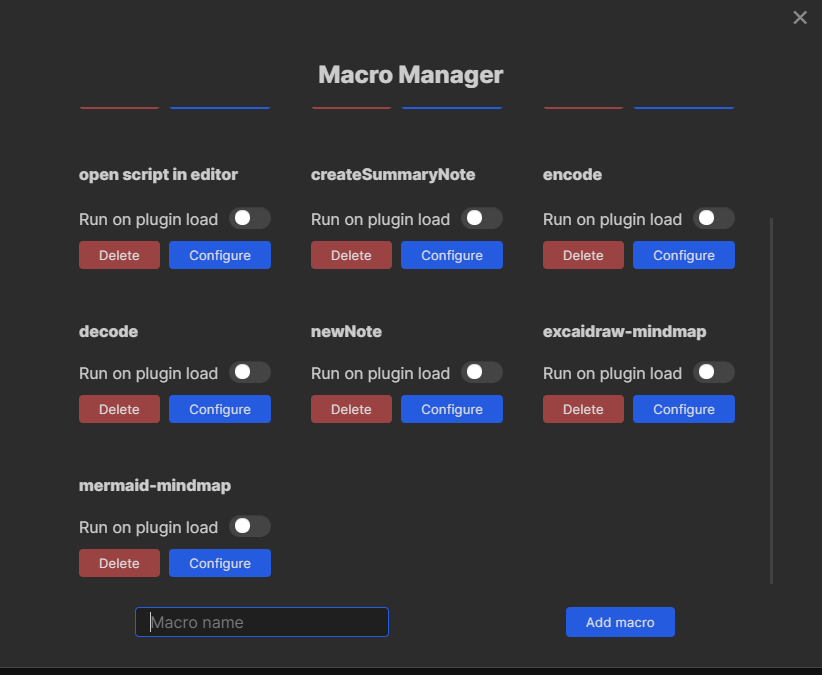The width and height of the screenshot is (822, 675).
Task: Click the macro list vertical scrollbar
Action: point(771,400)
